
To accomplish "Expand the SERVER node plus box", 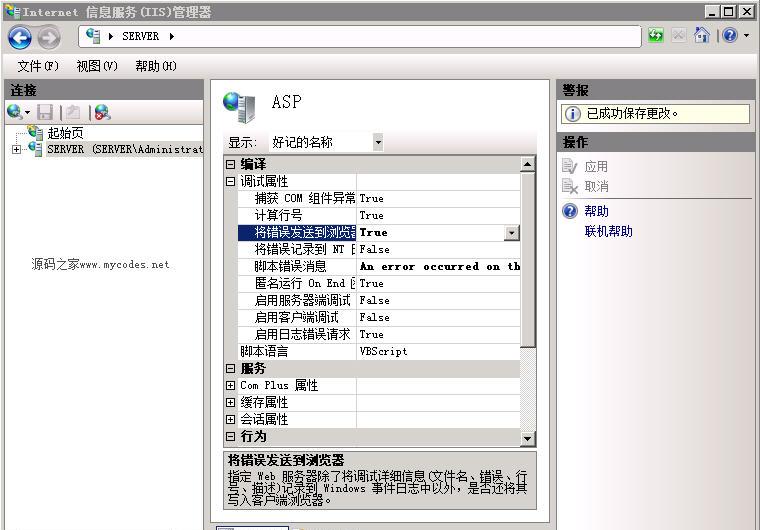I will 16,149.
